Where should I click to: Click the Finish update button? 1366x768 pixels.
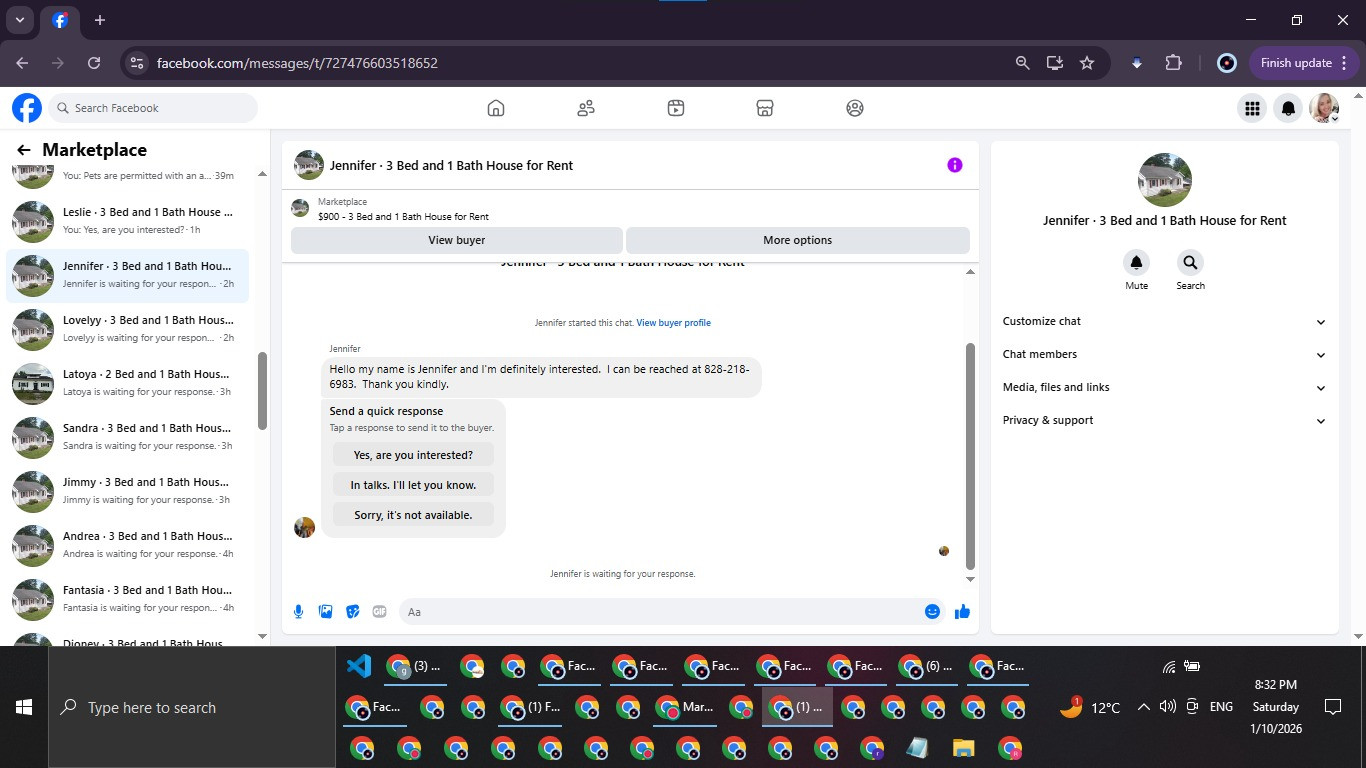click(1304, 63)
